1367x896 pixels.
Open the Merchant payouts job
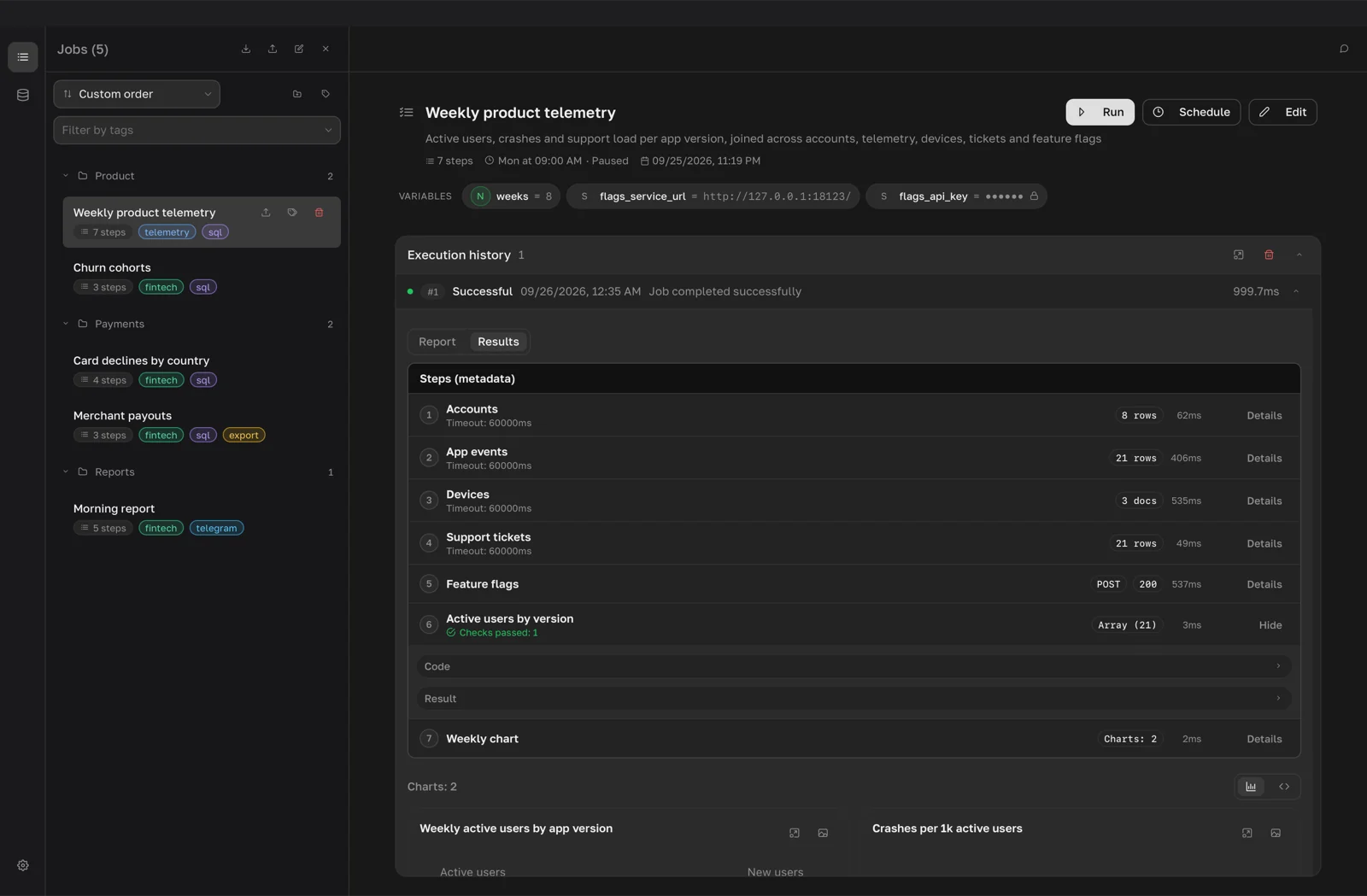click(202, 425)
